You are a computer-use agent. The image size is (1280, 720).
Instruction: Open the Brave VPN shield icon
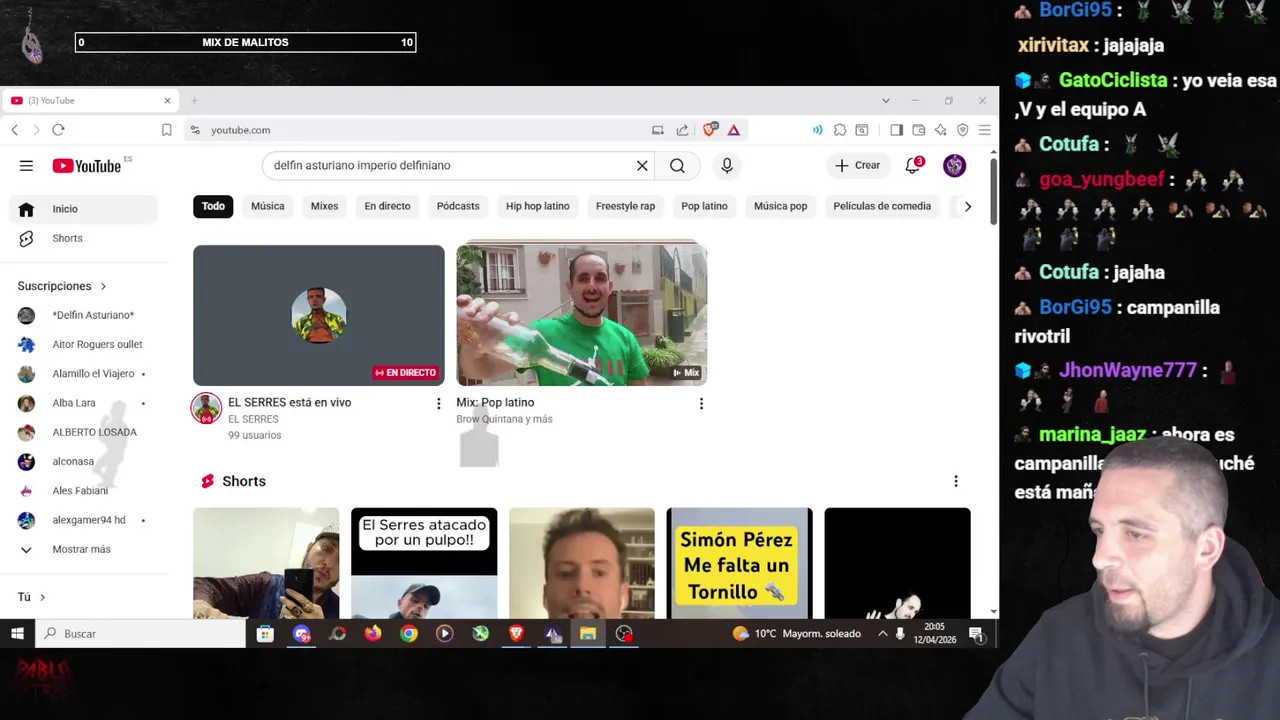tap(963, 130)
